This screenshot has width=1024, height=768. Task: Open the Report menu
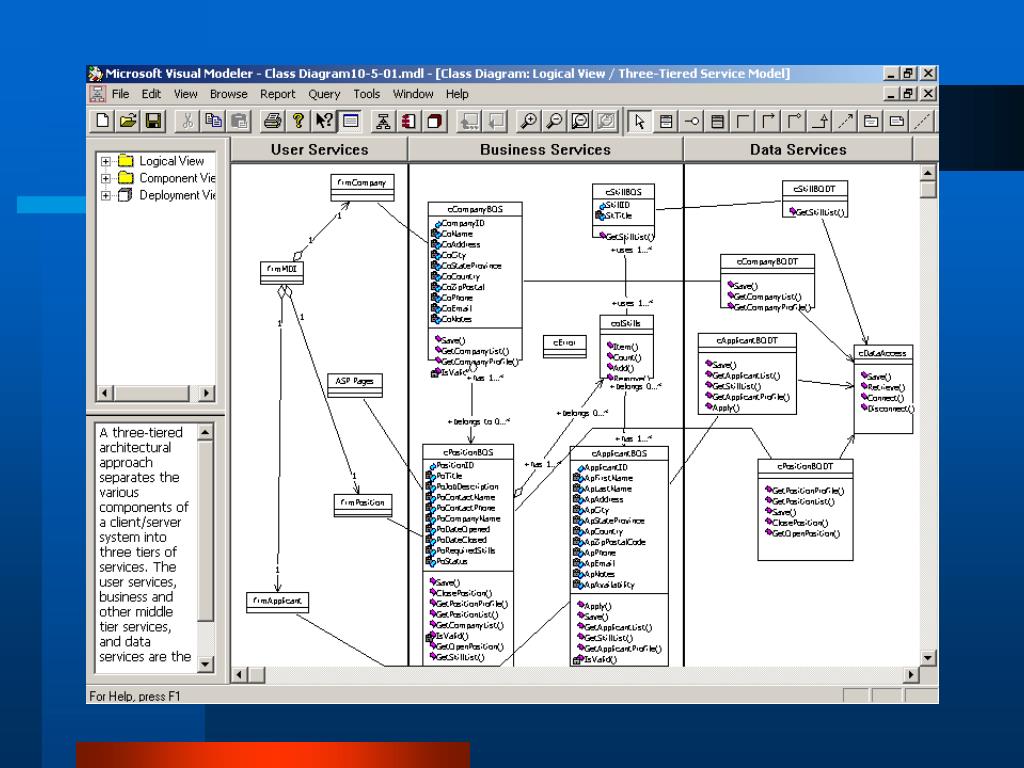pyautogui.click(x=278, y=94)
